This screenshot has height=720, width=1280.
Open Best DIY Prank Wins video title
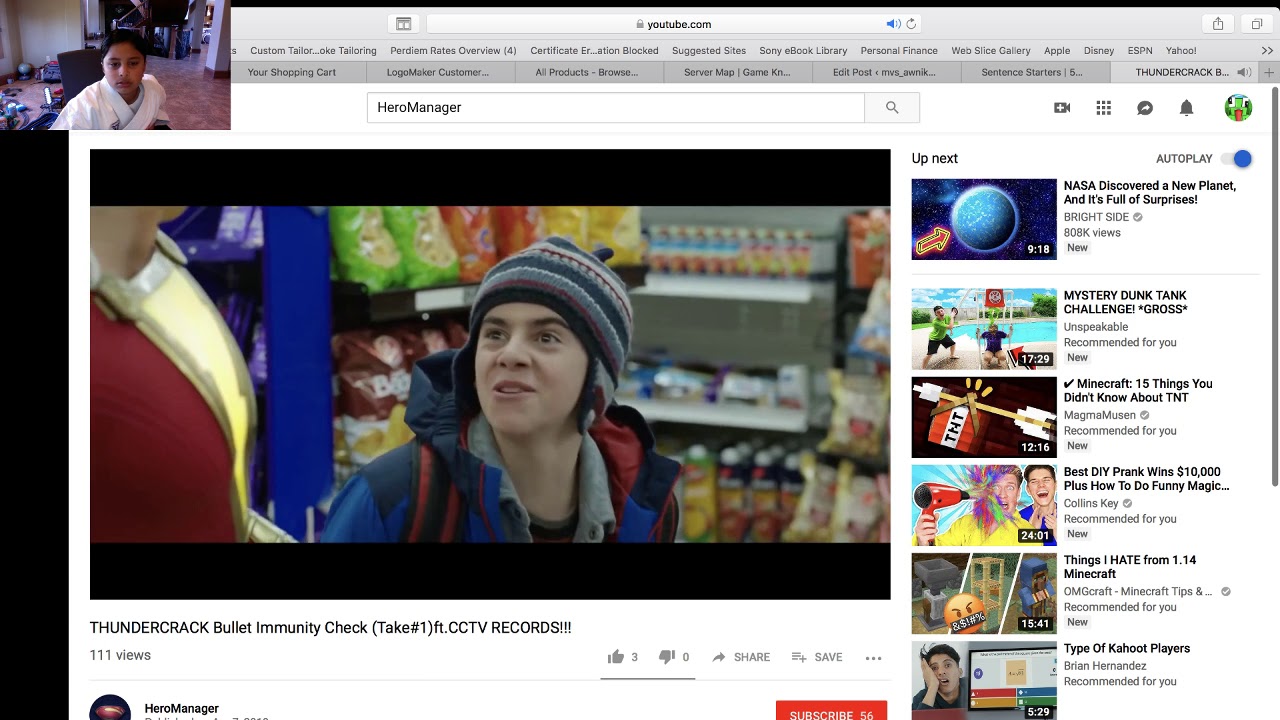pyautogui.click(x=1146, y=479)
